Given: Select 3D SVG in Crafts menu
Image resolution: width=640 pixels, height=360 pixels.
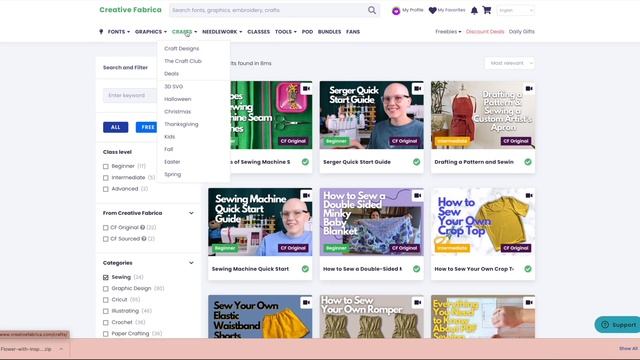Looking at the screenshot, I should point(173,87).
